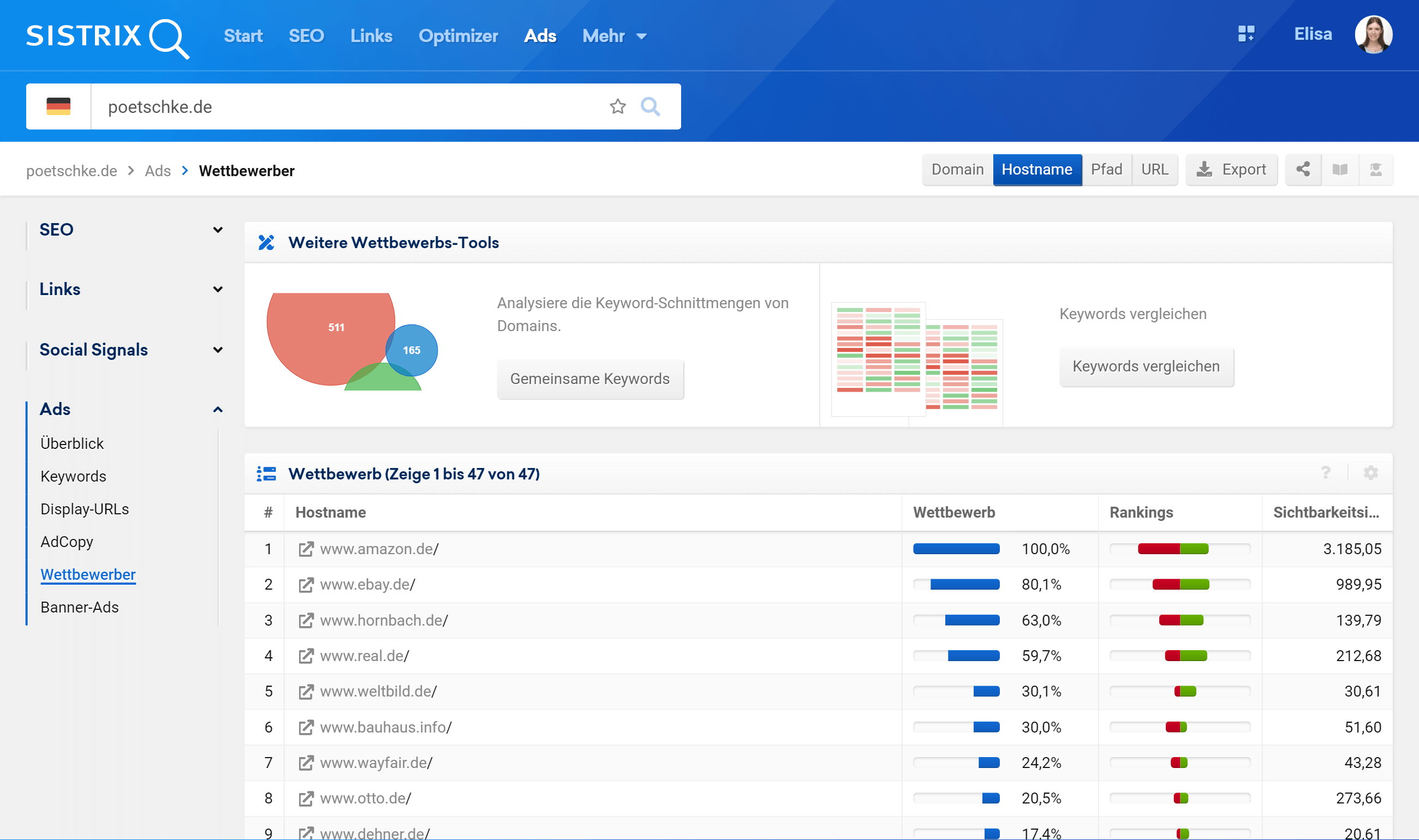Screen dimensions: 1419x840
Task: Switch to Domain view toggle
Action: 957,169
